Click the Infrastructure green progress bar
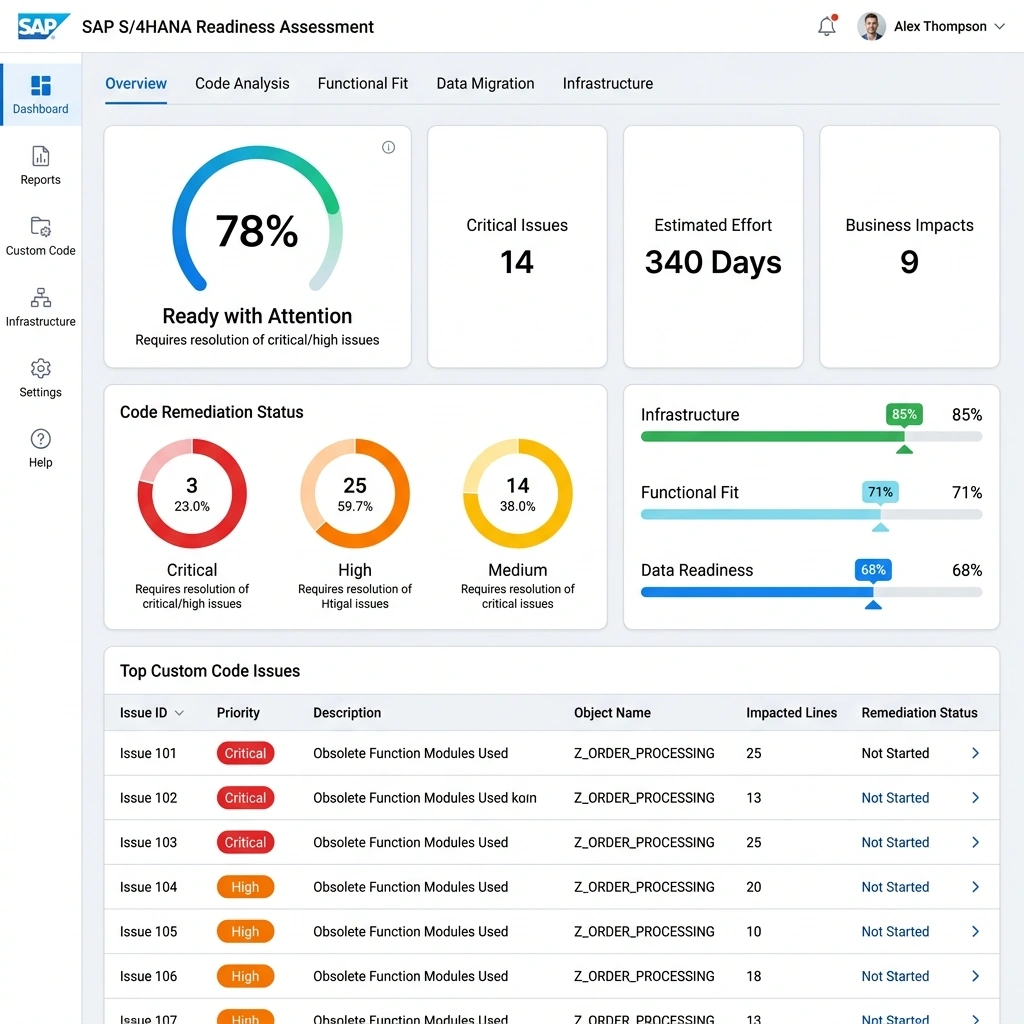 pos(811,436)
